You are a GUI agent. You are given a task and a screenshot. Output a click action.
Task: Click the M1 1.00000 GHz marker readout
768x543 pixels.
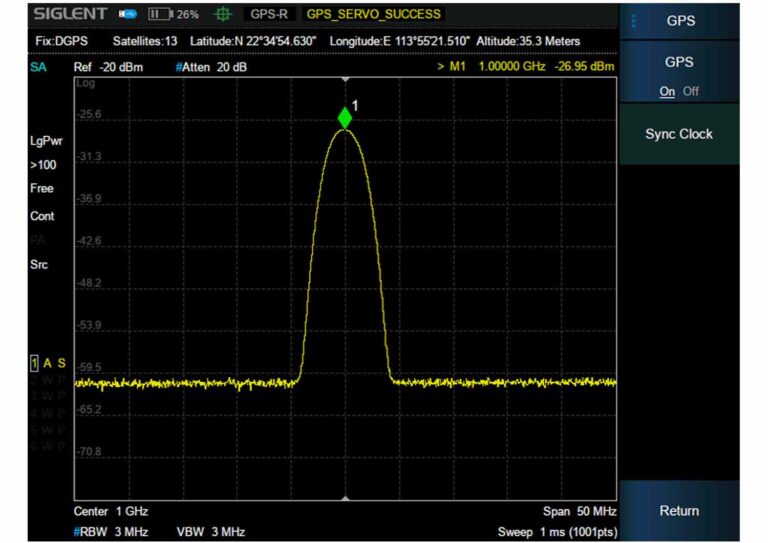(x=491, y=67)
